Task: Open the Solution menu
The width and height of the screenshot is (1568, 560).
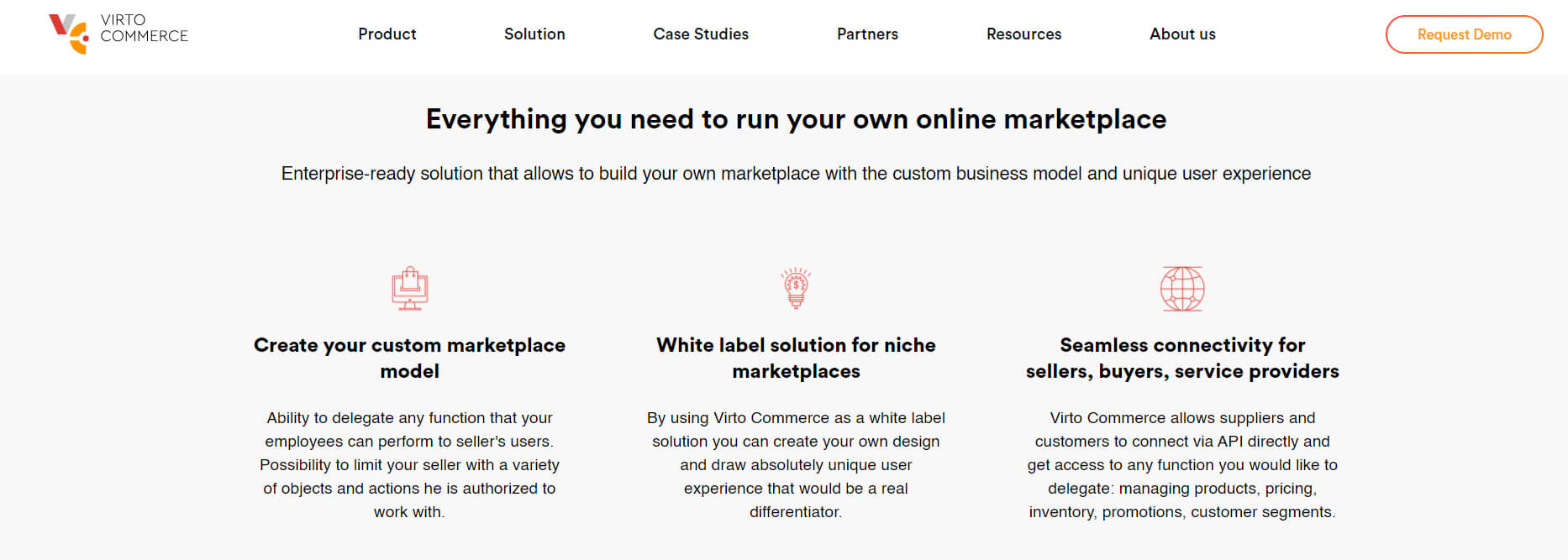Action: tap(534, 34)
